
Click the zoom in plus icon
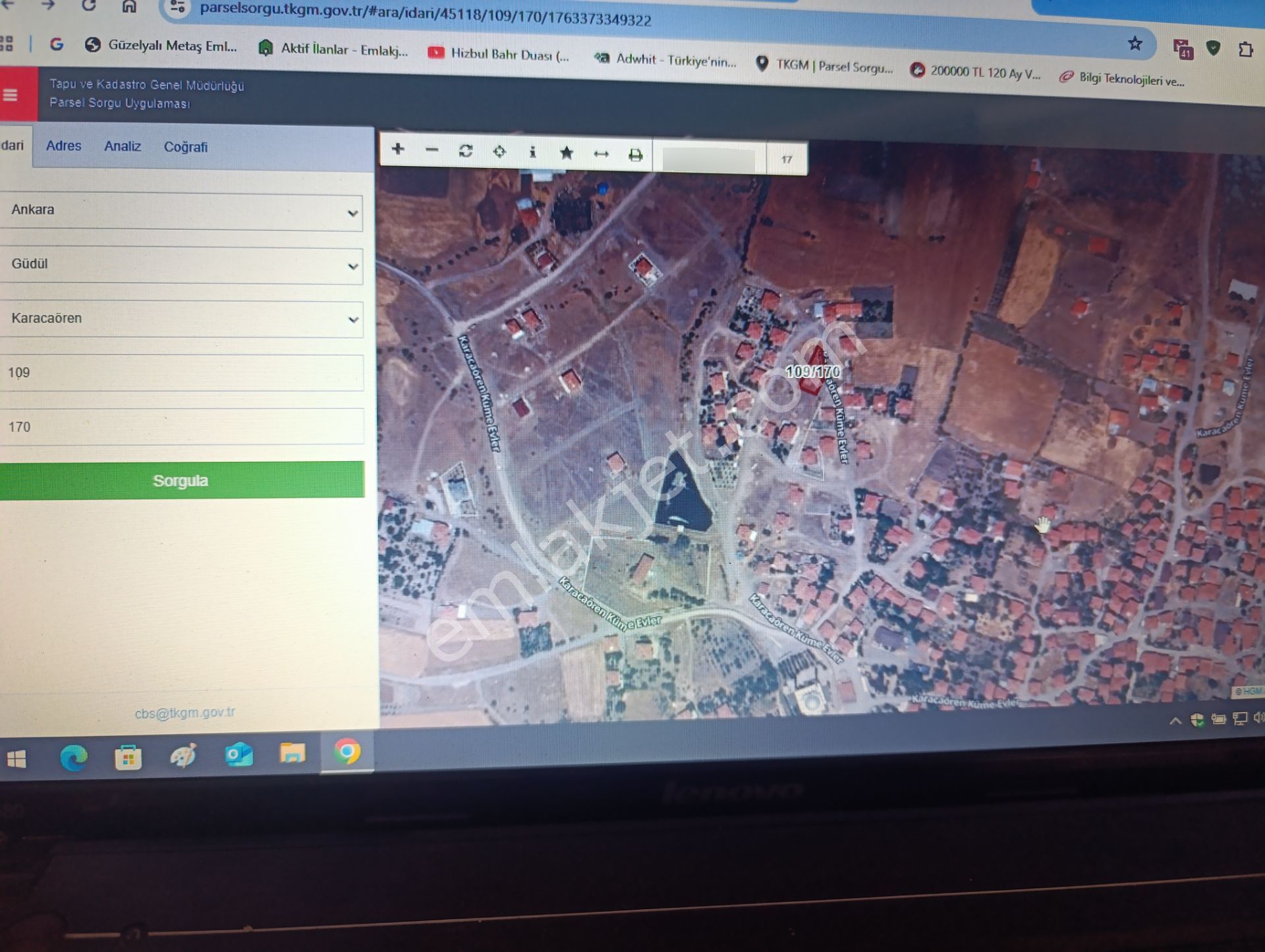pos(398,149)
